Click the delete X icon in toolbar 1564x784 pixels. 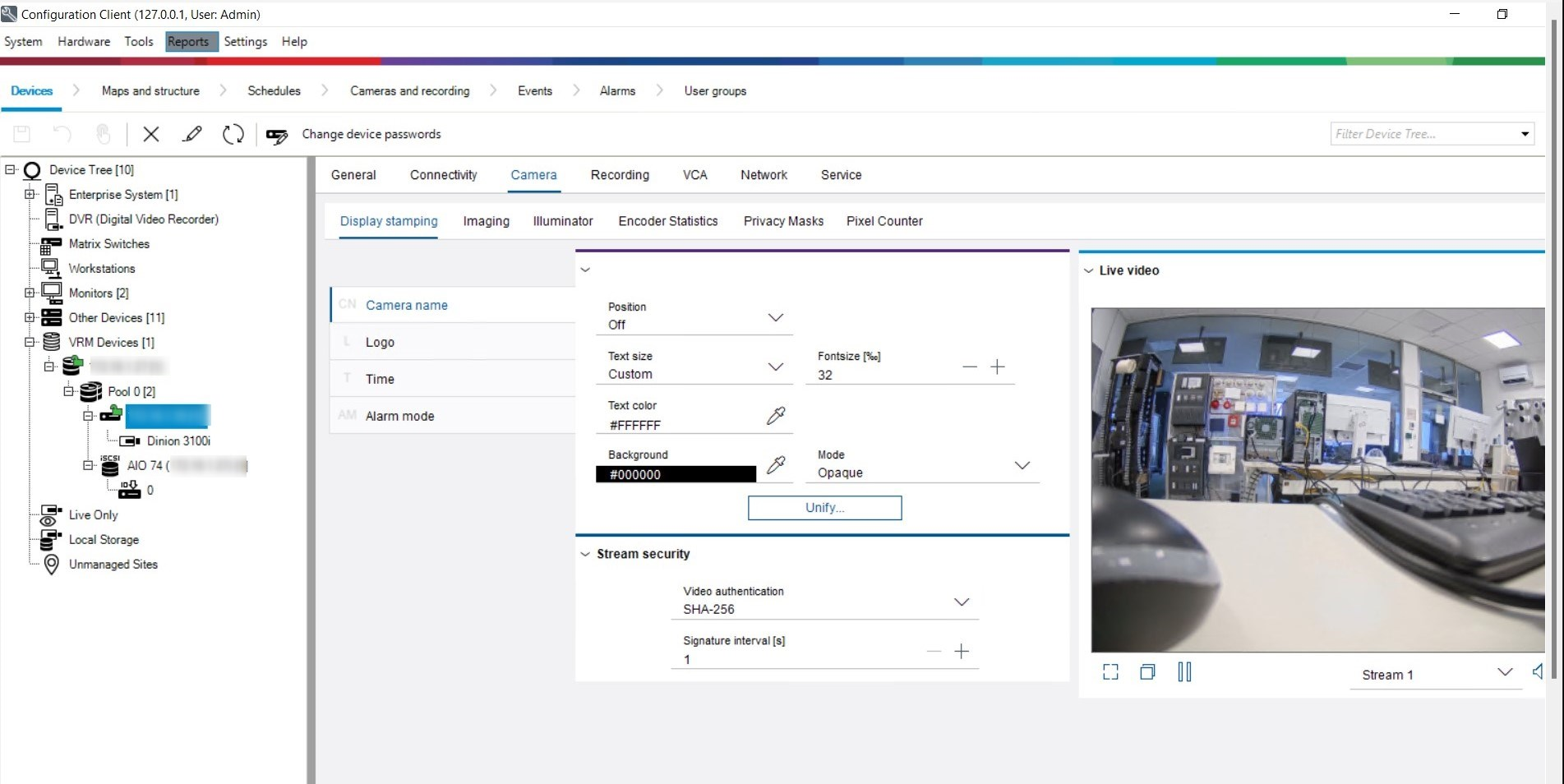click(x=151, y=134)
